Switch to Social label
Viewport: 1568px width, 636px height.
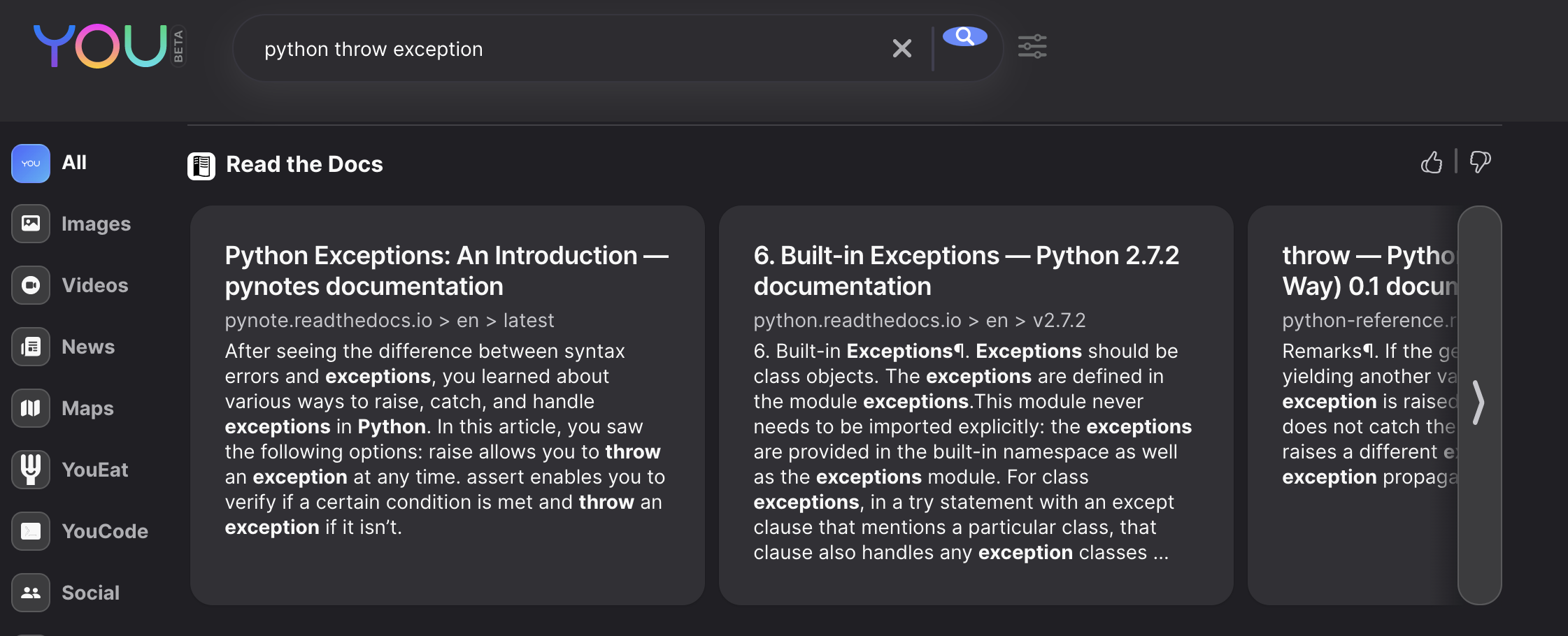(x=91, y=593)
